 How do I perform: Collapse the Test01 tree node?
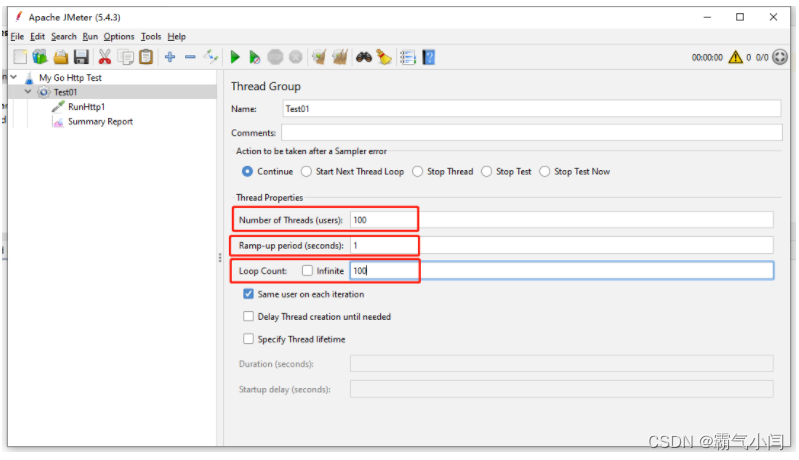click(28, 92)
